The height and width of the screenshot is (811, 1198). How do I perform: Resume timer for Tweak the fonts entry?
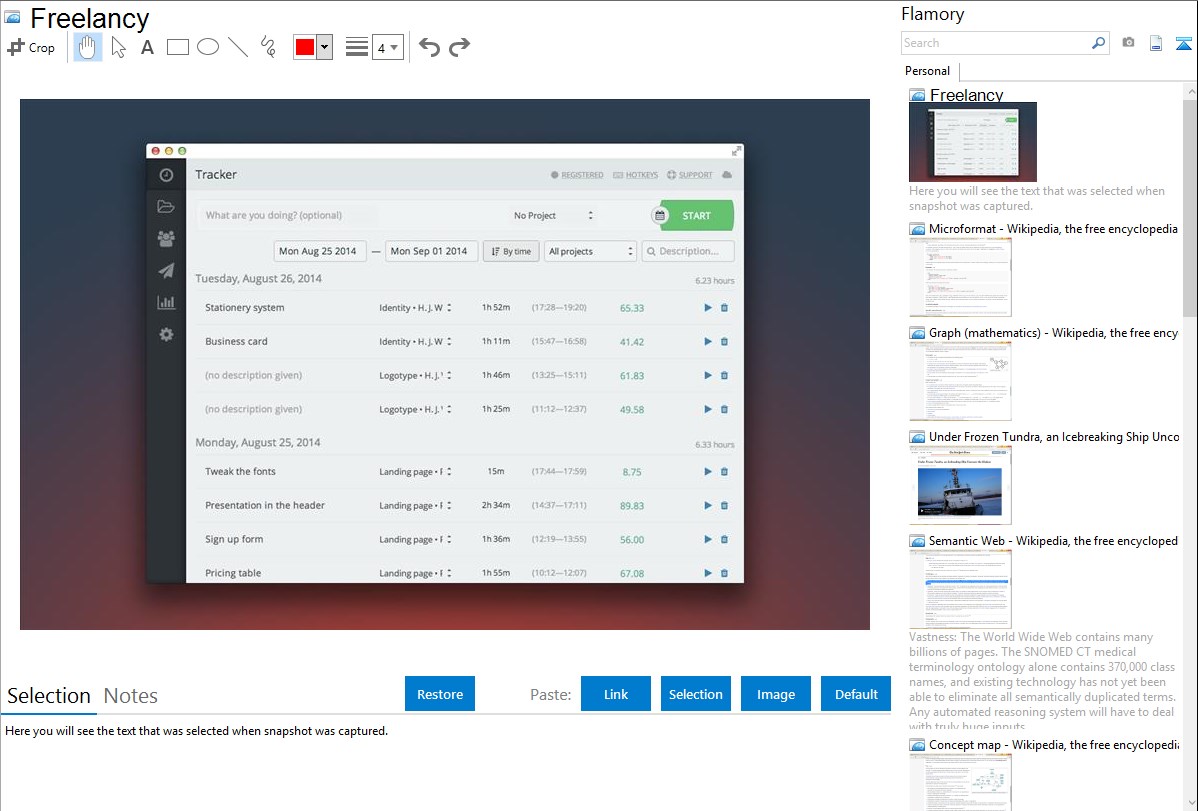pos(707,472)
